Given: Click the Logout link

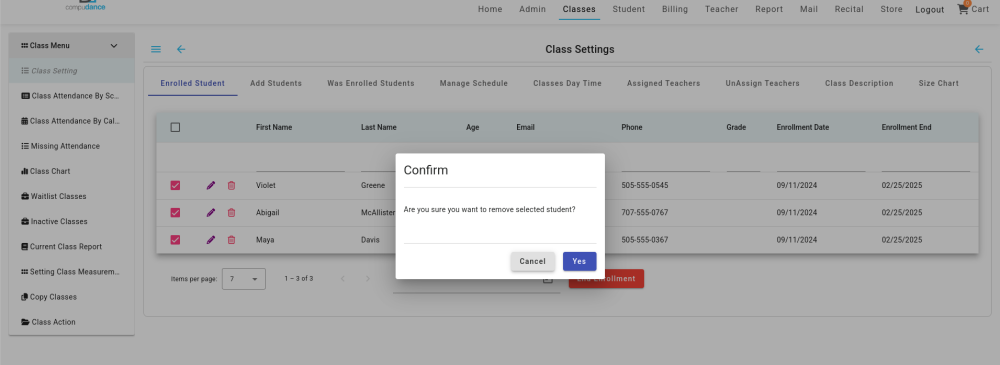Looking at the screenshot, I should click(929, 10).
